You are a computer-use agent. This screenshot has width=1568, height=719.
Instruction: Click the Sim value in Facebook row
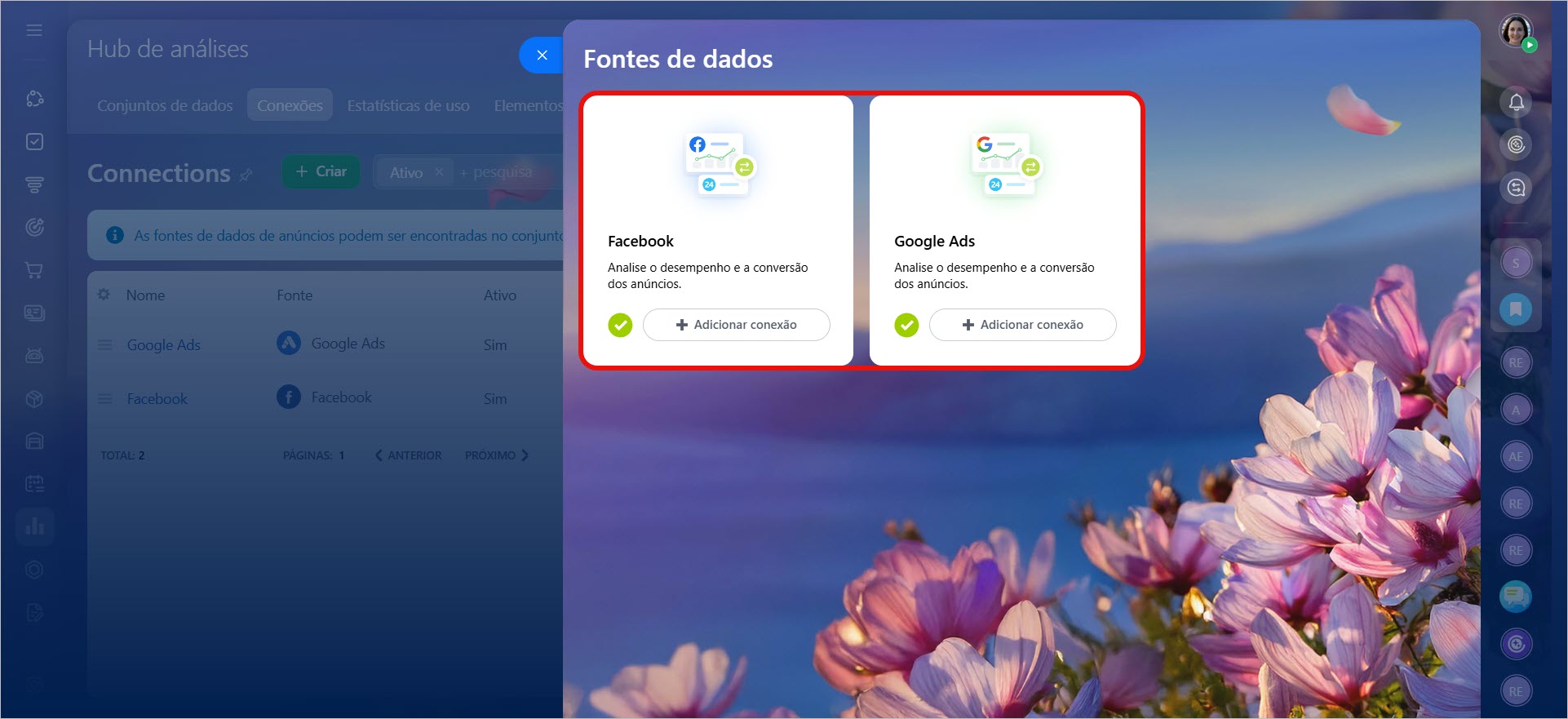pos(495,399)
